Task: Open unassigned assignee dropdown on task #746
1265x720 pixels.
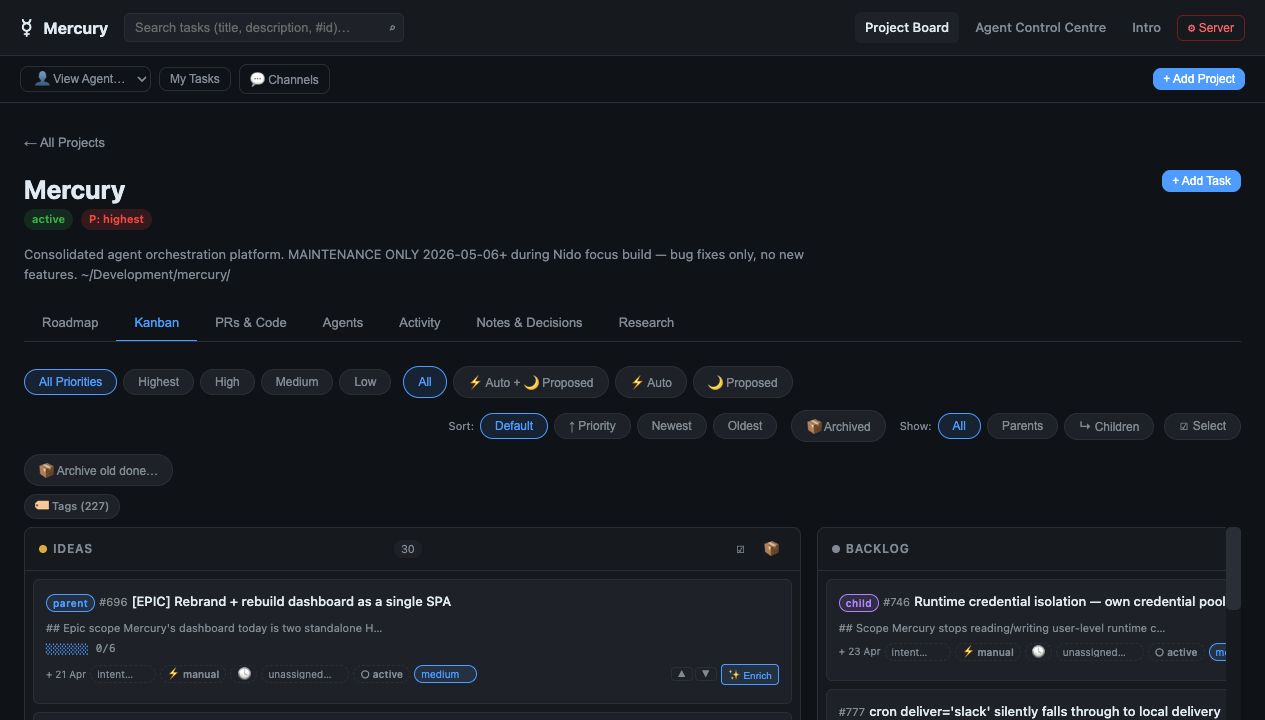Action: point(1098,652)
